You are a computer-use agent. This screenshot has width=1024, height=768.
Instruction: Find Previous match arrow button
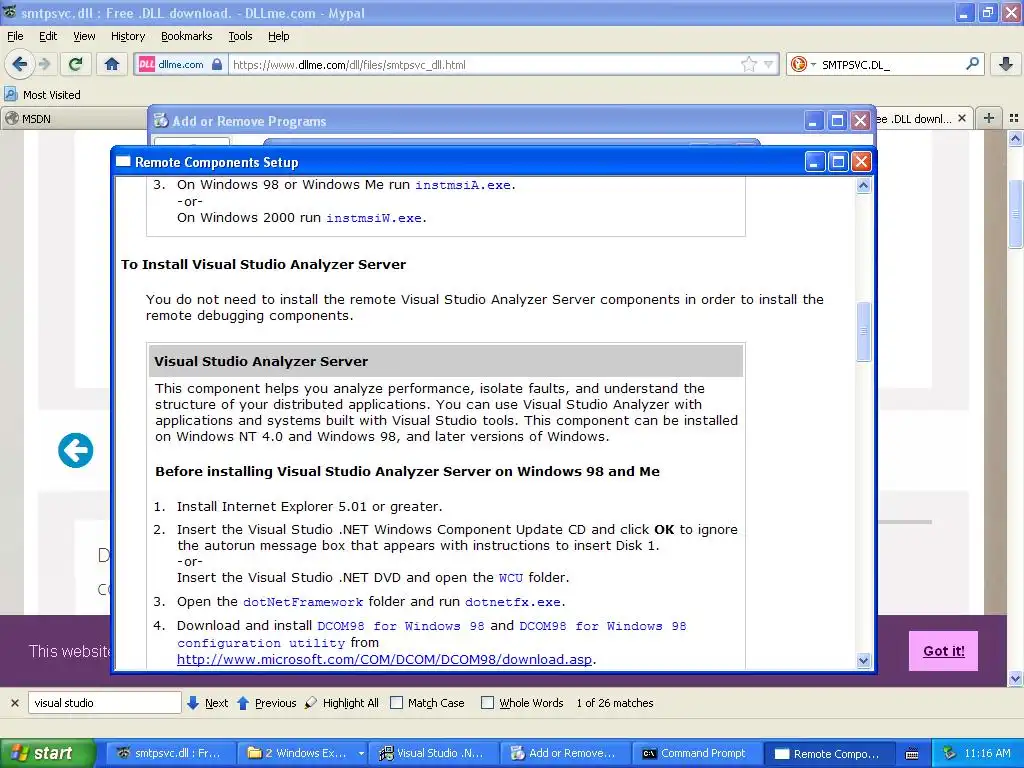(266, 703)
